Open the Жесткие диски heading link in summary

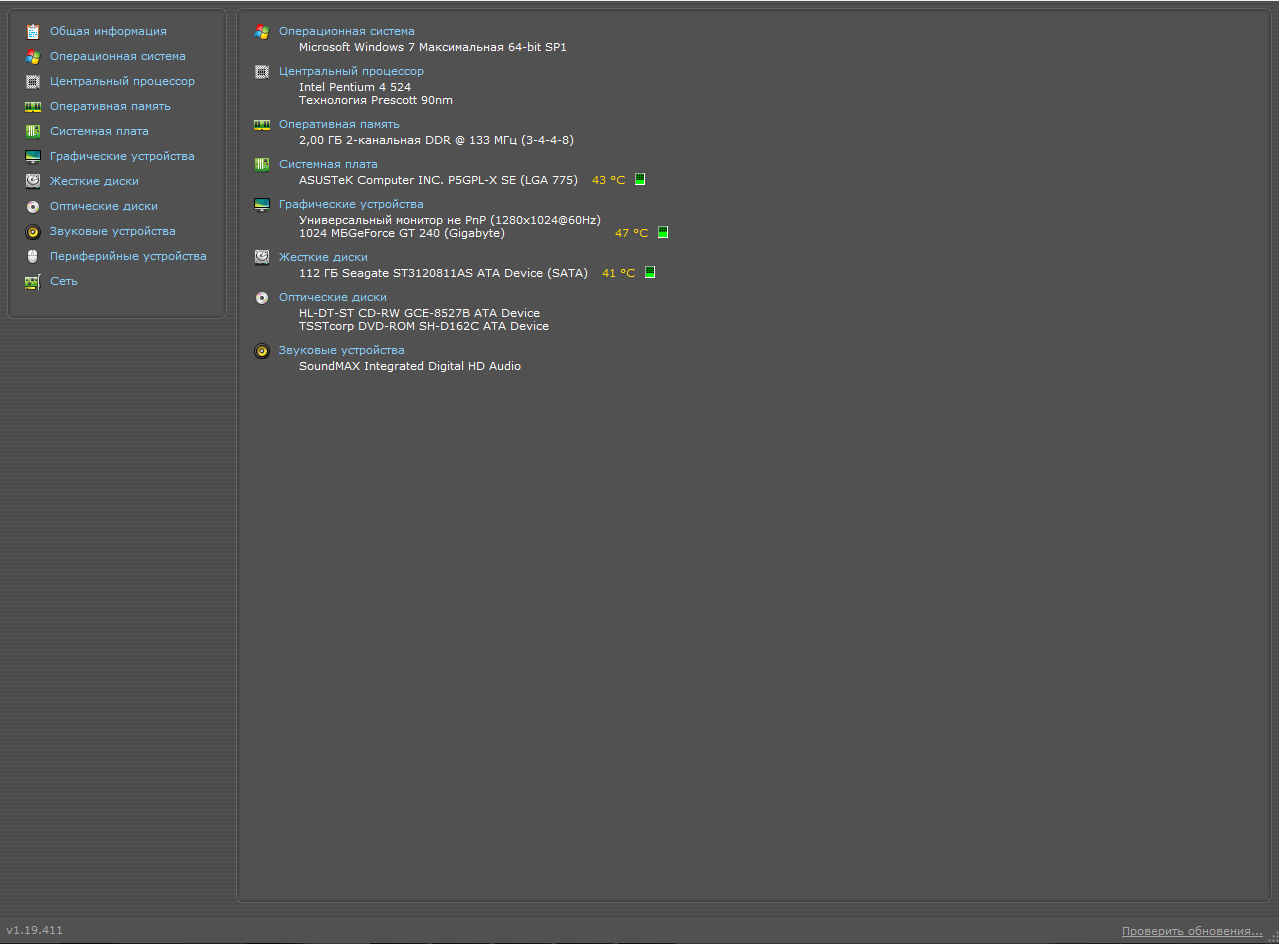323,257
